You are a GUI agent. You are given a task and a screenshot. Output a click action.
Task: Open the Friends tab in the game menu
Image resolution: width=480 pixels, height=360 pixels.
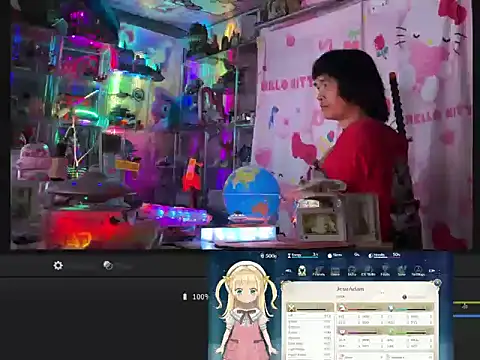319,271
